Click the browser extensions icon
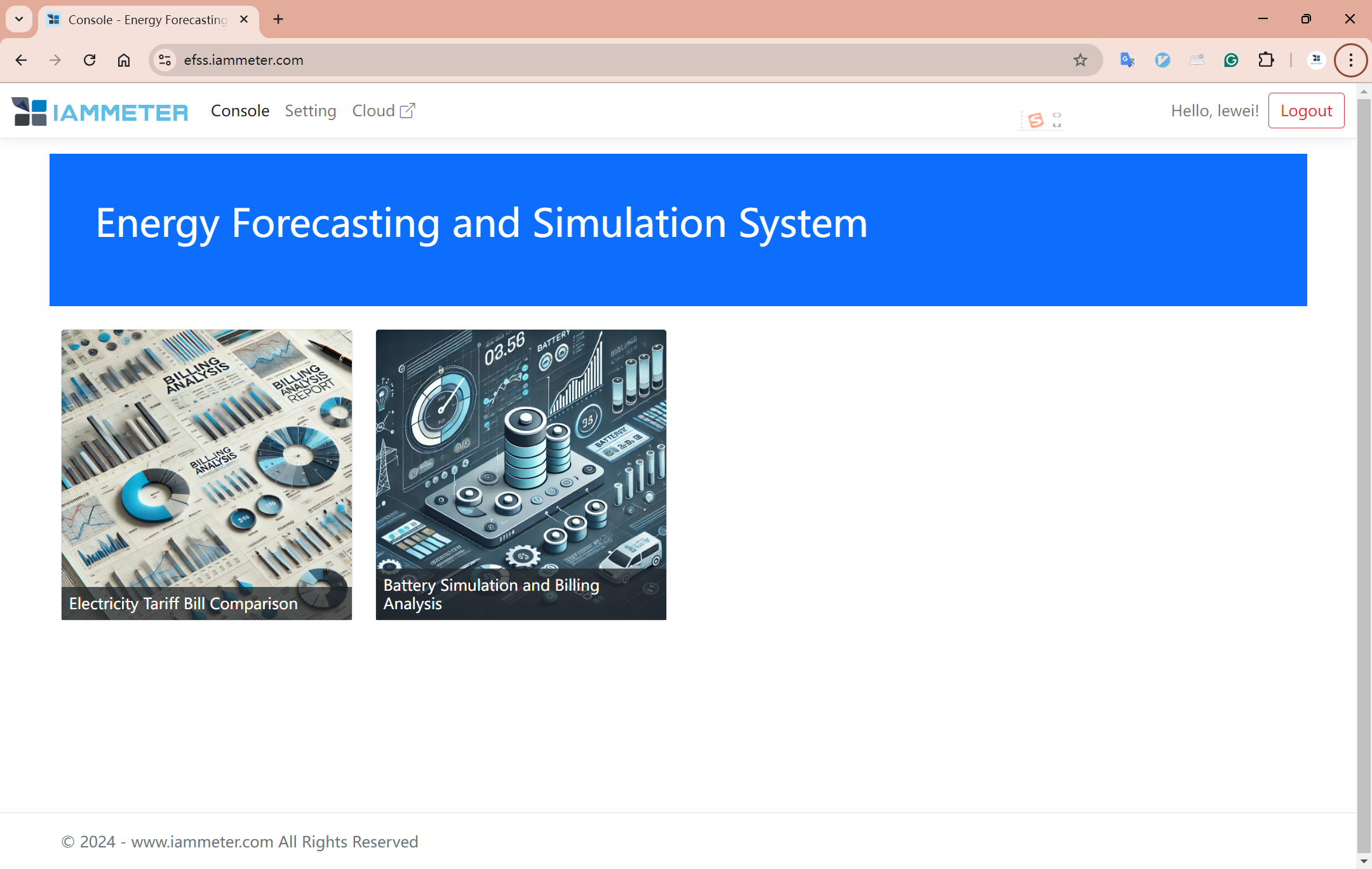 [x=1264, y=60]
